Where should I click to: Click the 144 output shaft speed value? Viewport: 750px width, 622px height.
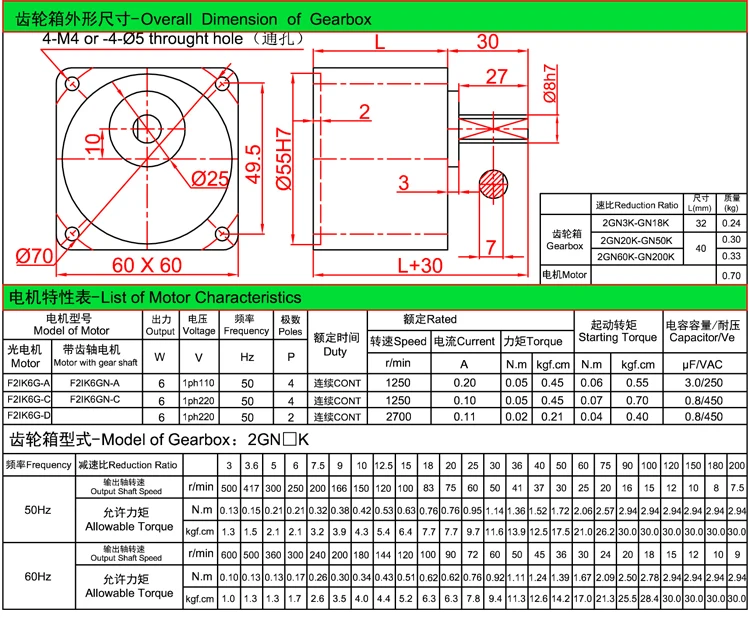pos(383,555)
